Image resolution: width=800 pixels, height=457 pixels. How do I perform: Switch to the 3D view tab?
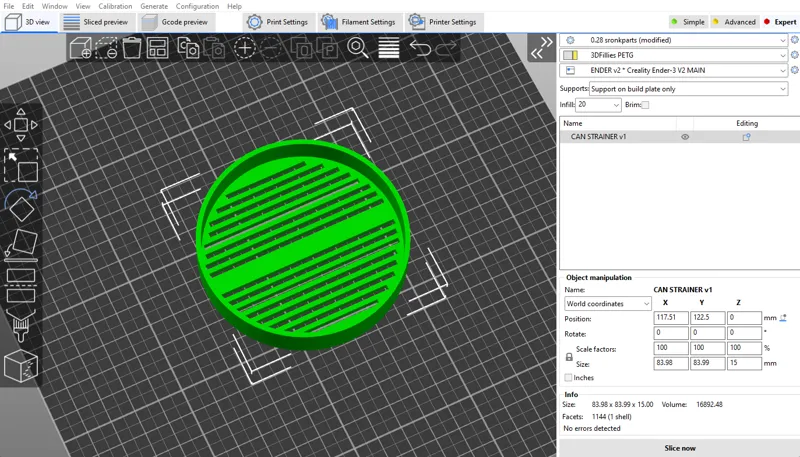pos(29,22)
